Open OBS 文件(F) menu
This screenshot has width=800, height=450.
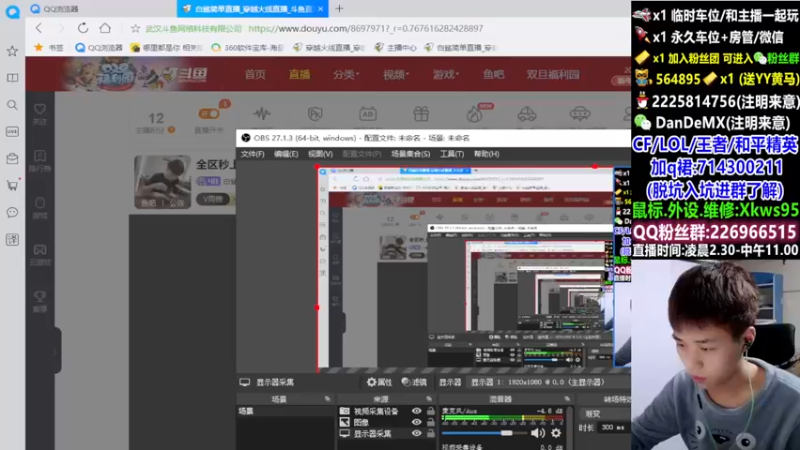[x=253, y=154]
